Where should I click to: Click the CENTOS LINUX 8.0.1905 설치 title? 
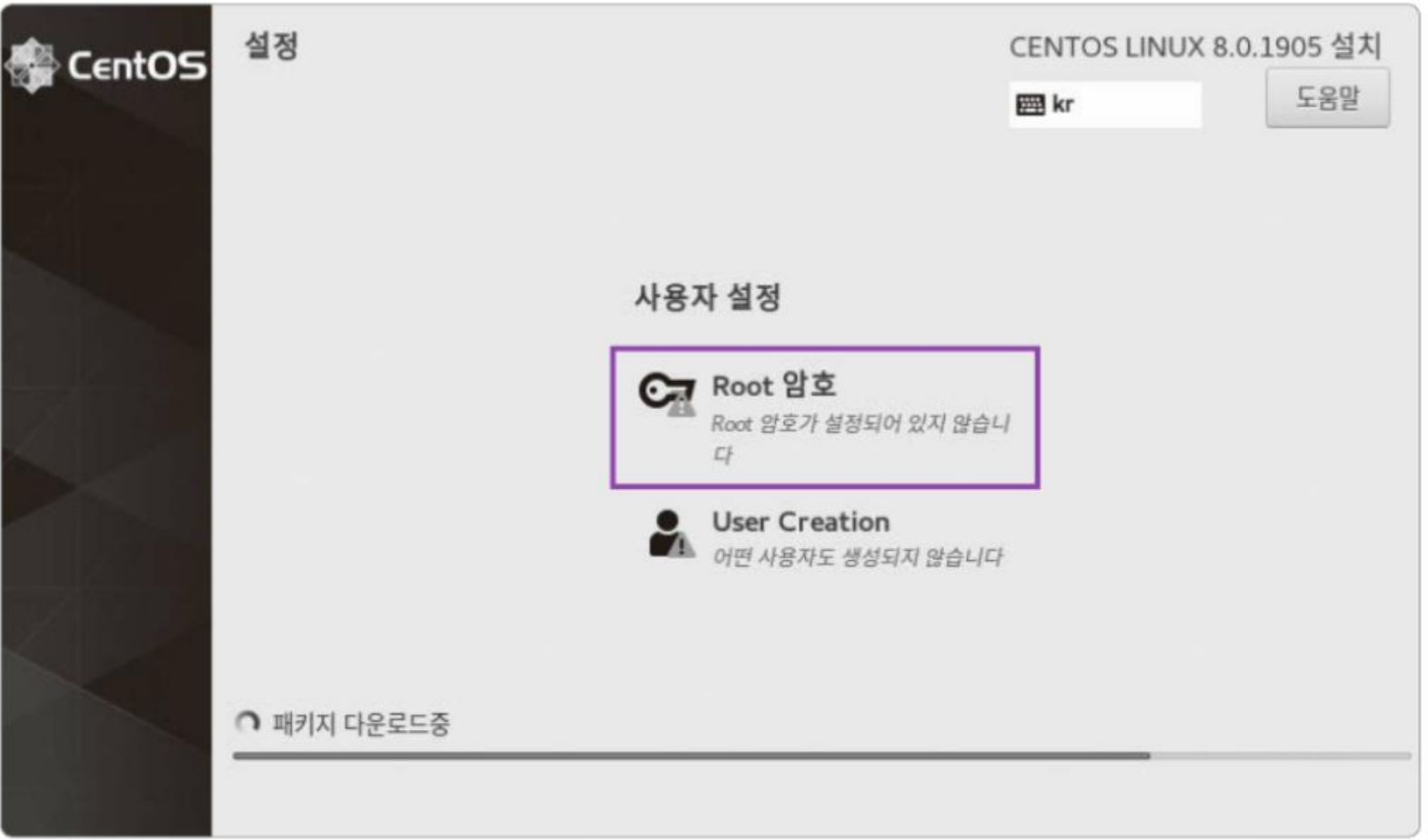(1195, 46)
